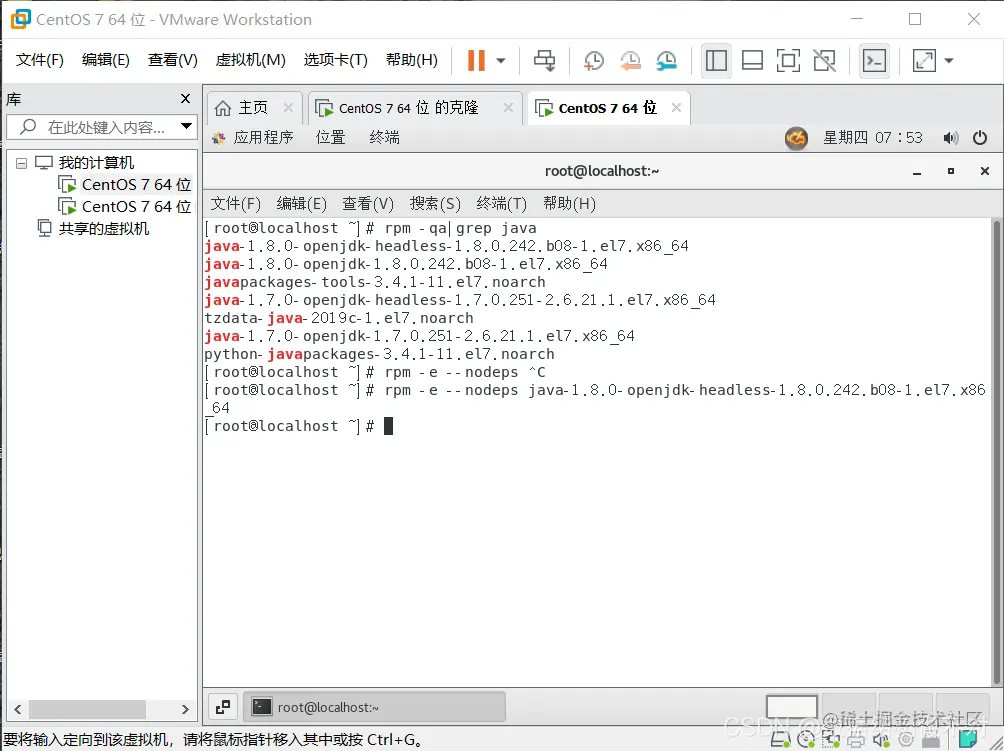Take a snapshot with the clock-plus icon

point(594,61)
